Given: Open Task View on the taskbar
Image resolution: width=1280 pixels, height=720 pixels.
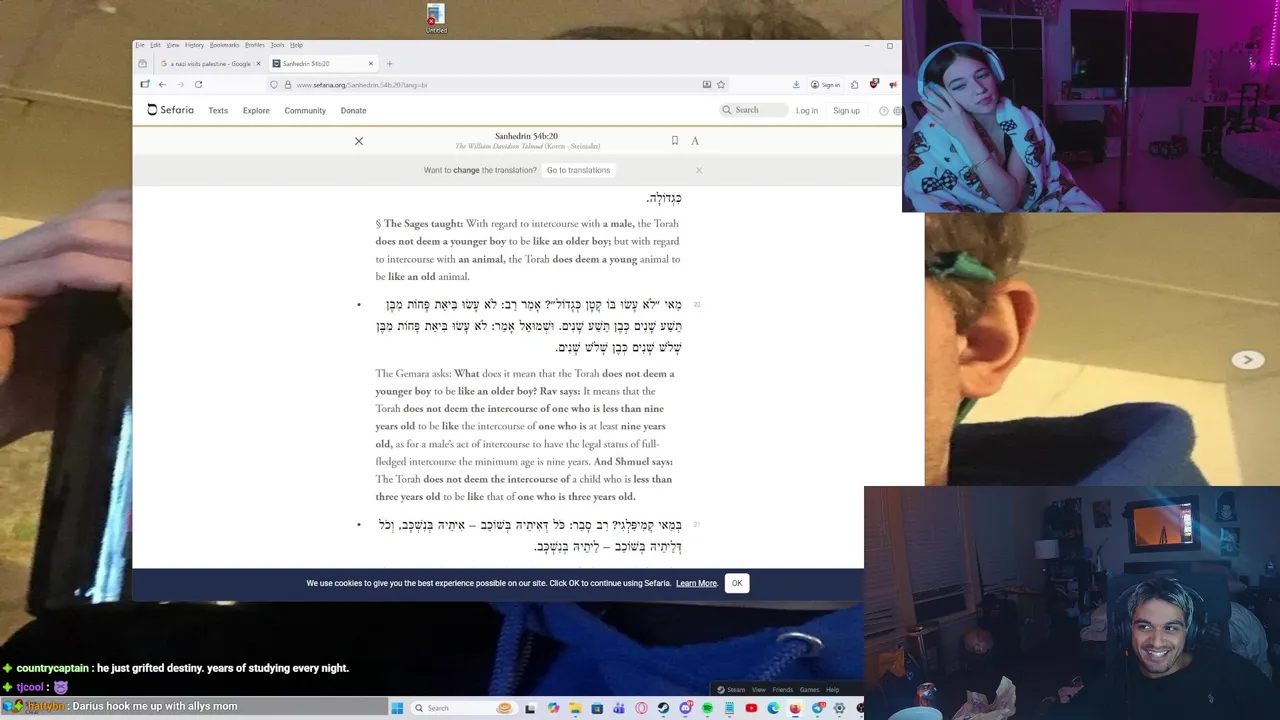Looking at the screenshot, I should click(530, 708).
